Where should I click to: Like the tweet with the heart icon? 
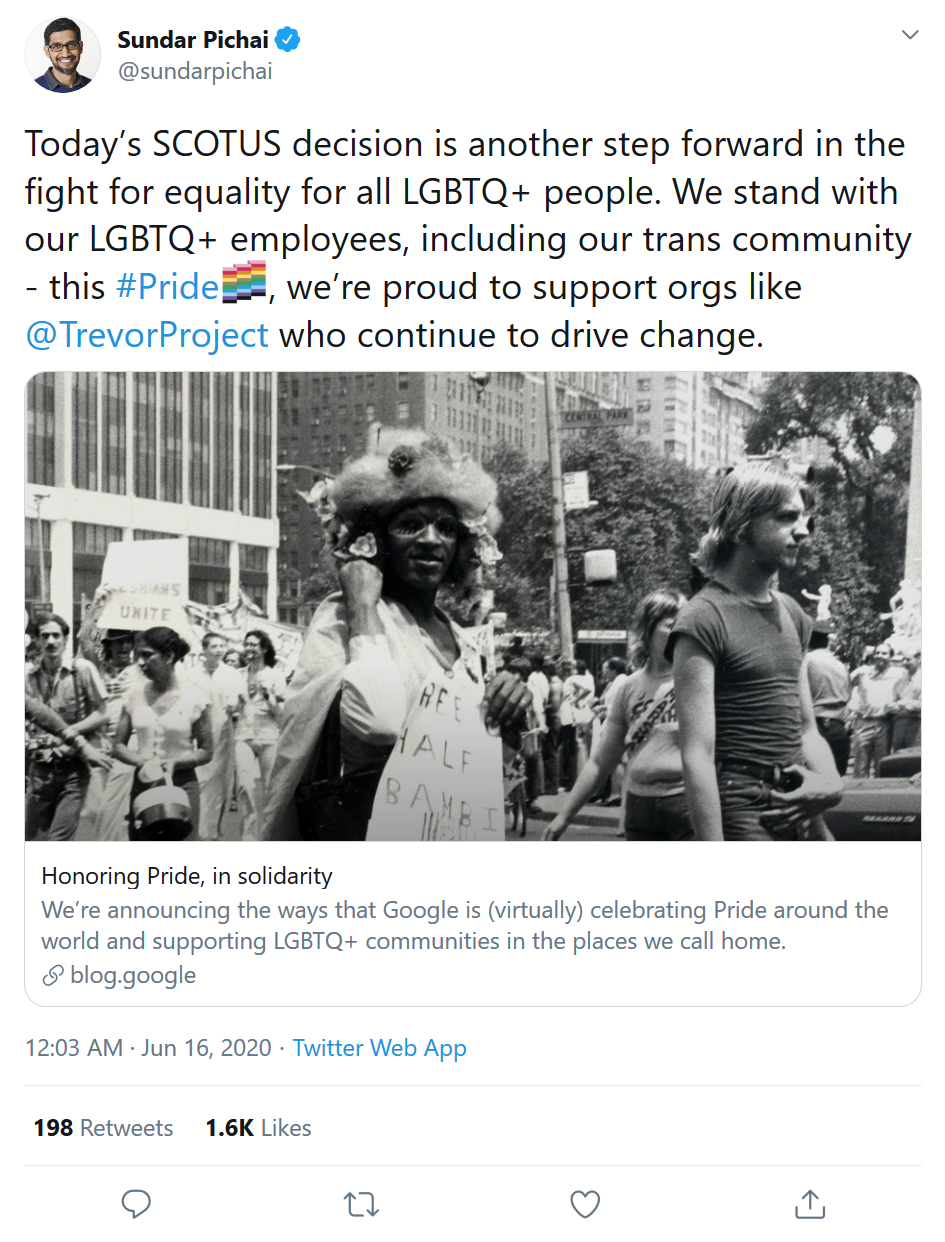pos(585,1204)
